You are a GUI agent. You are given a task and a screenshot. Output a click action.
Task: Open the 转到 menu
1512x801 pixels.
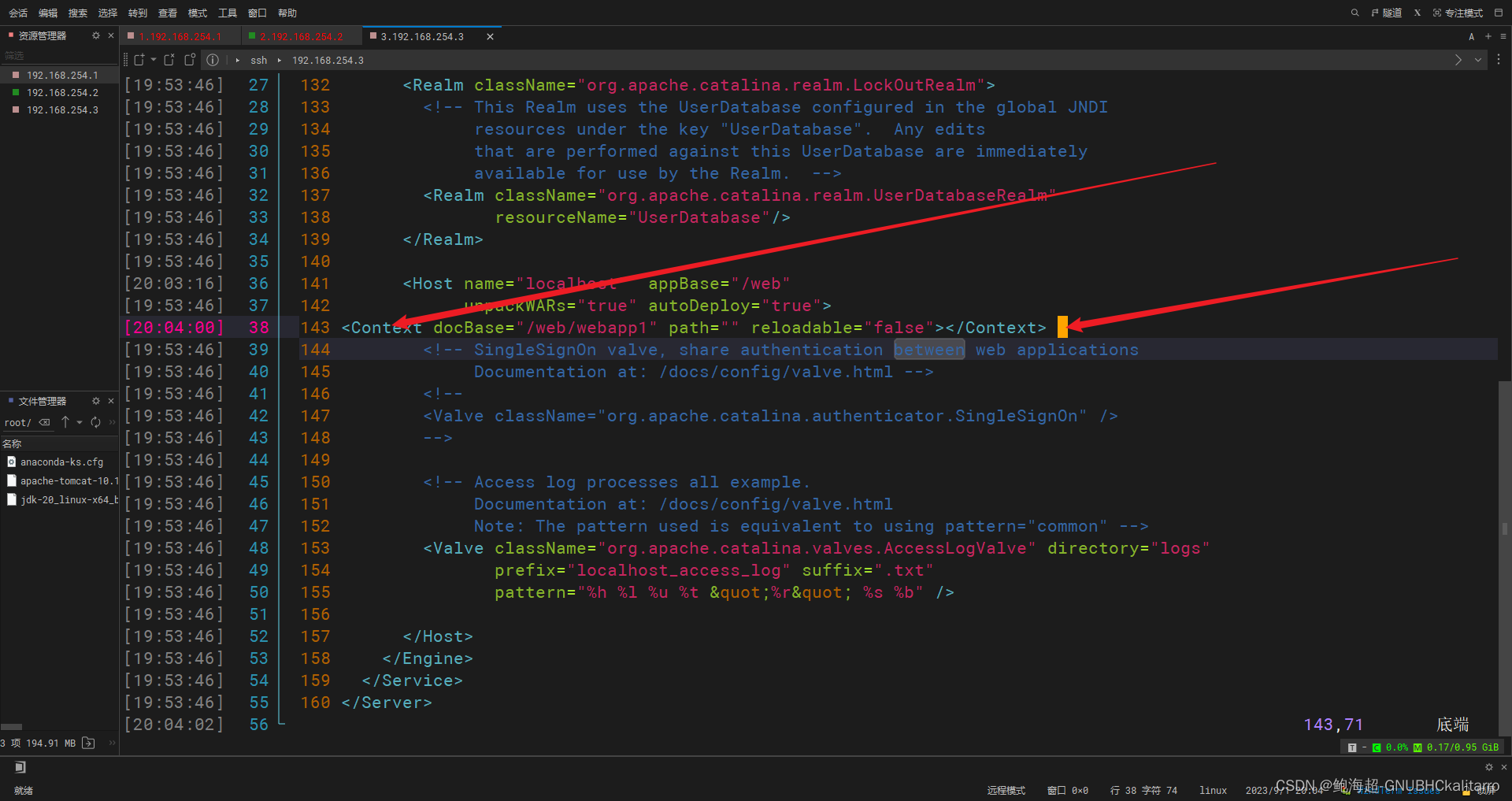(138, 13)
